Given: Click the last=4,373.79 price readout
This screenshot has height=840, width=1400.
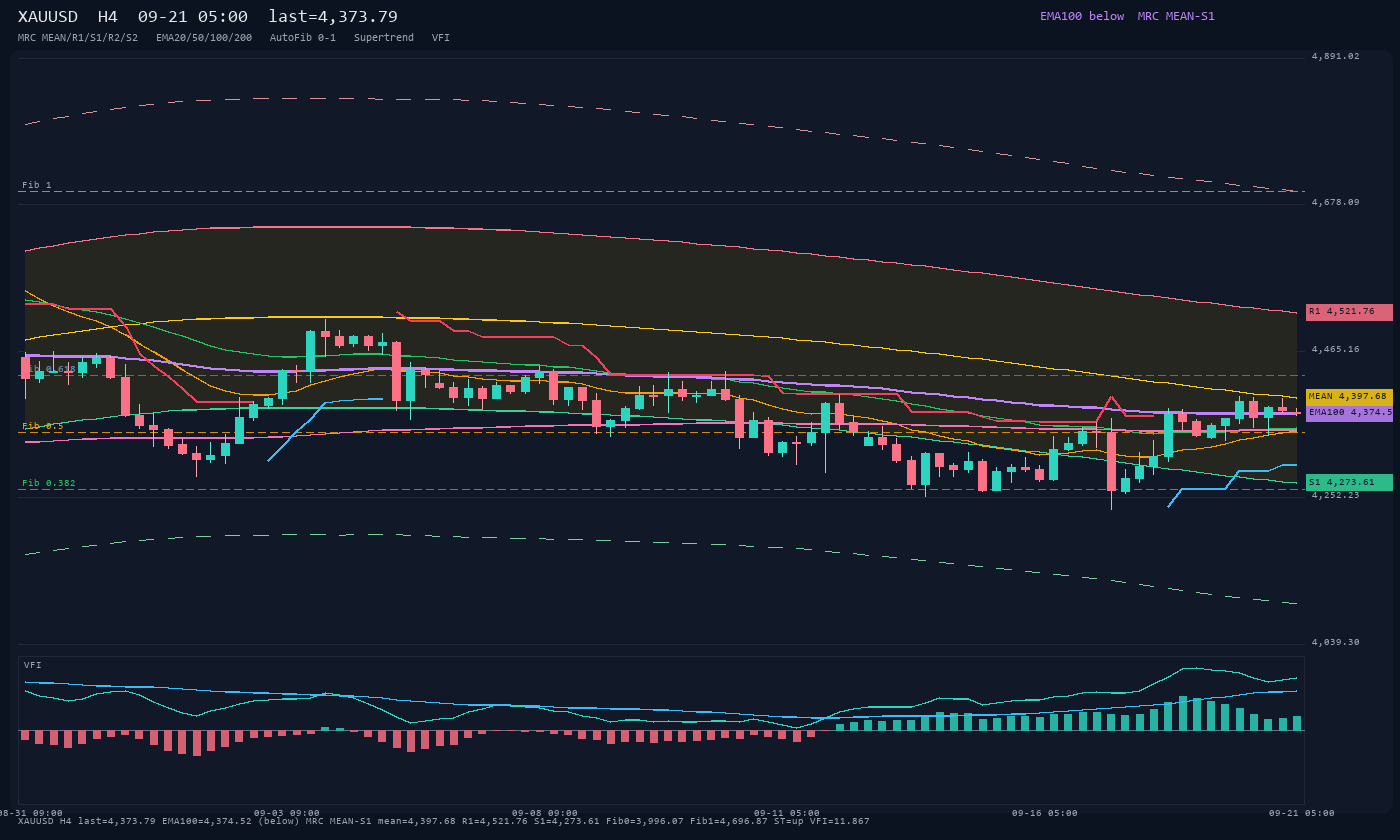Looking at the screenshot, I should (x=333, y=17).
